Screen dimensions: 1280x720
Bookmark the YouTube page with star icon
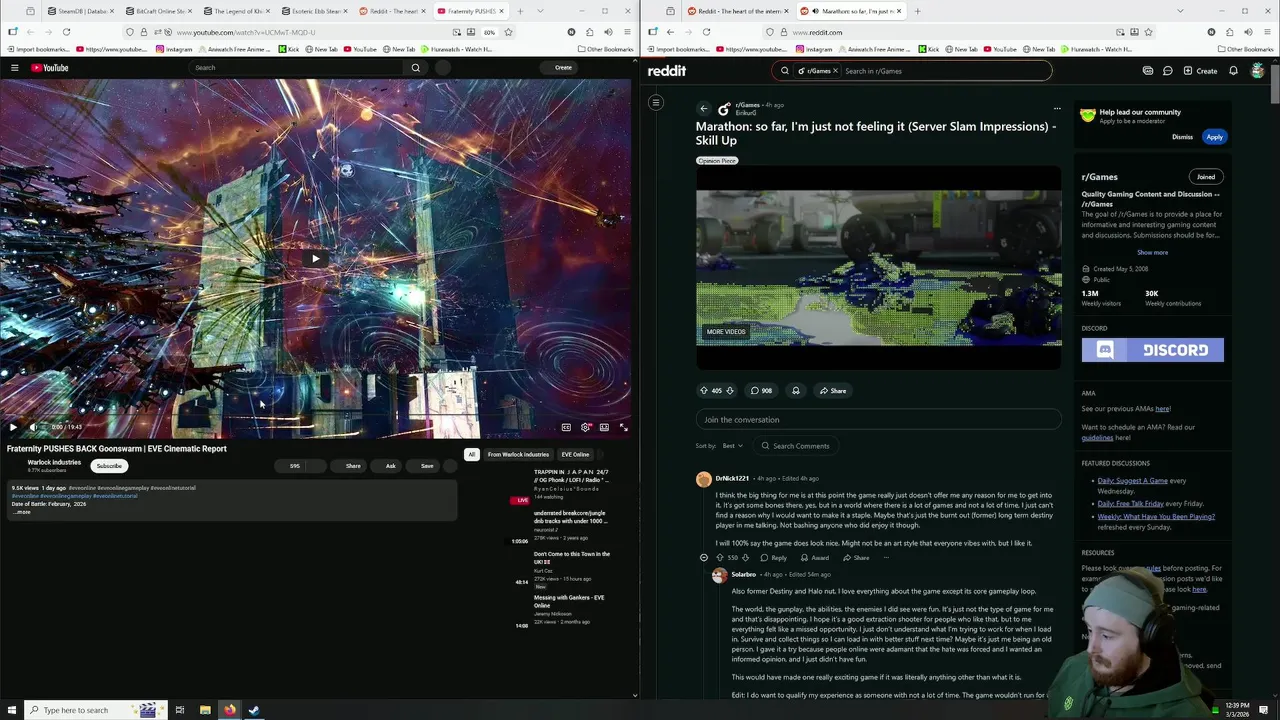coord(508,32)
